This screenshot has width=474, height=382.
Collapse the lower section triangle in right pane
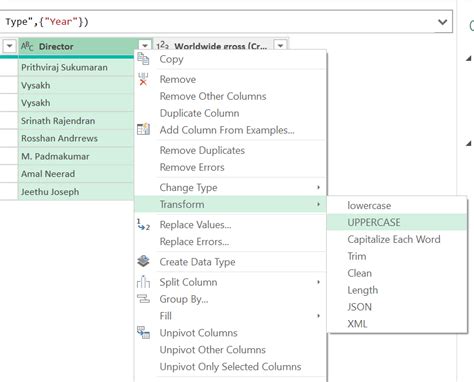(x=469, y=143)
